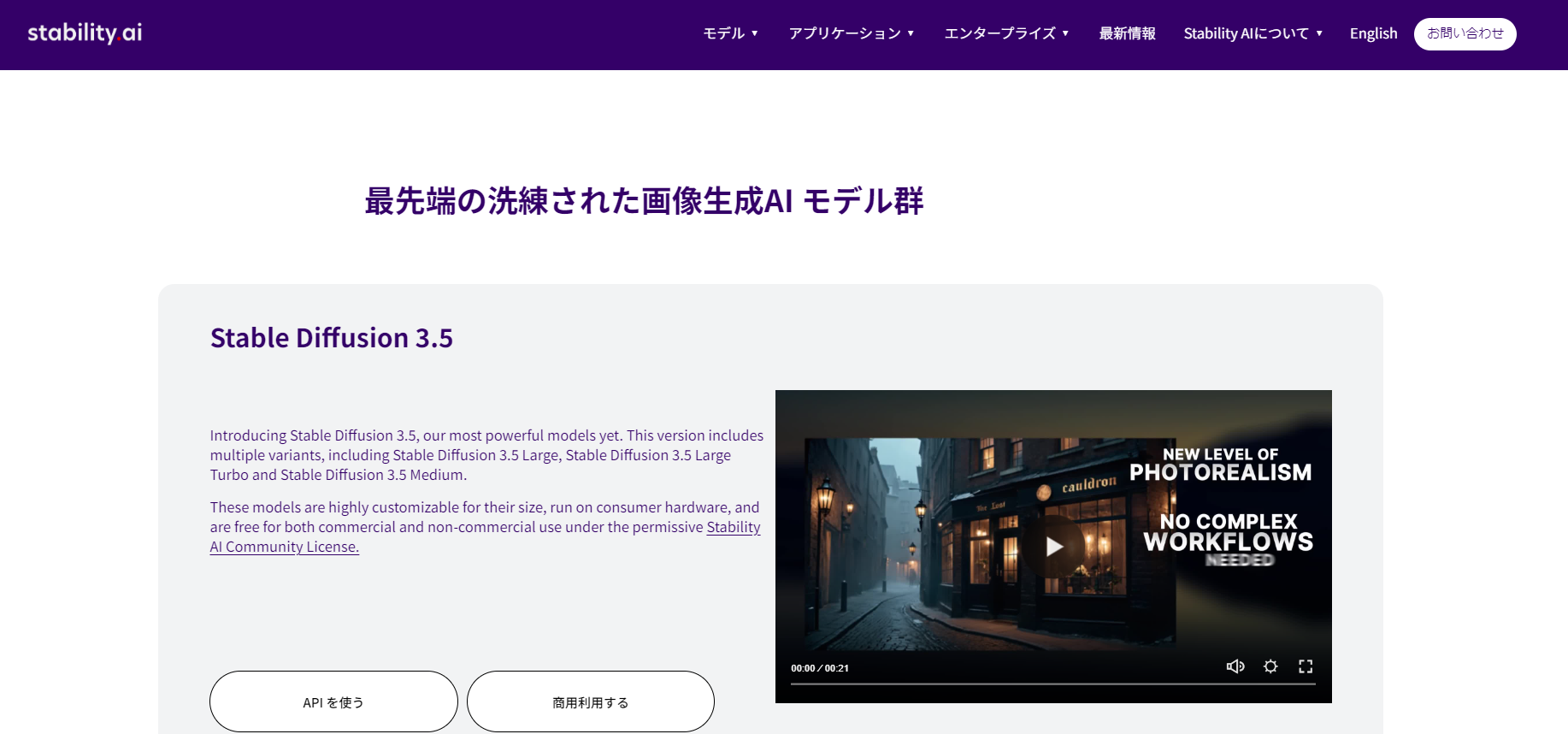Image resolution: width=1568 pixels, height=734 pixels.
Task: Click the 最先端の洗練された画像生成AI モデル群 heading
Action: 644,201
